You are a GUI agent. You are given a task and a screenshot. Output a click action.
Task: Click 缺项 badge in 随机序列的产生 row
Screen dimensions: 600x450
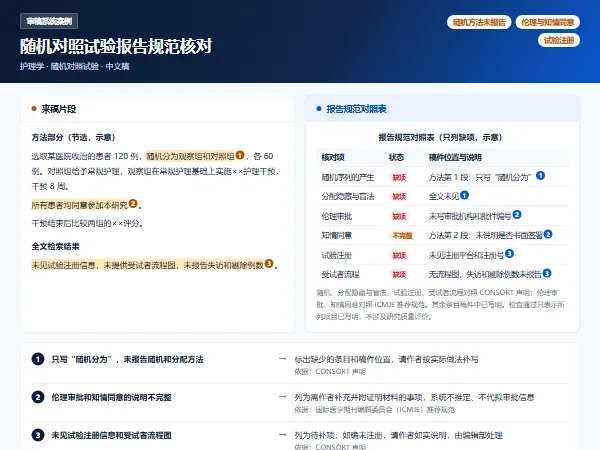(399, 178)
